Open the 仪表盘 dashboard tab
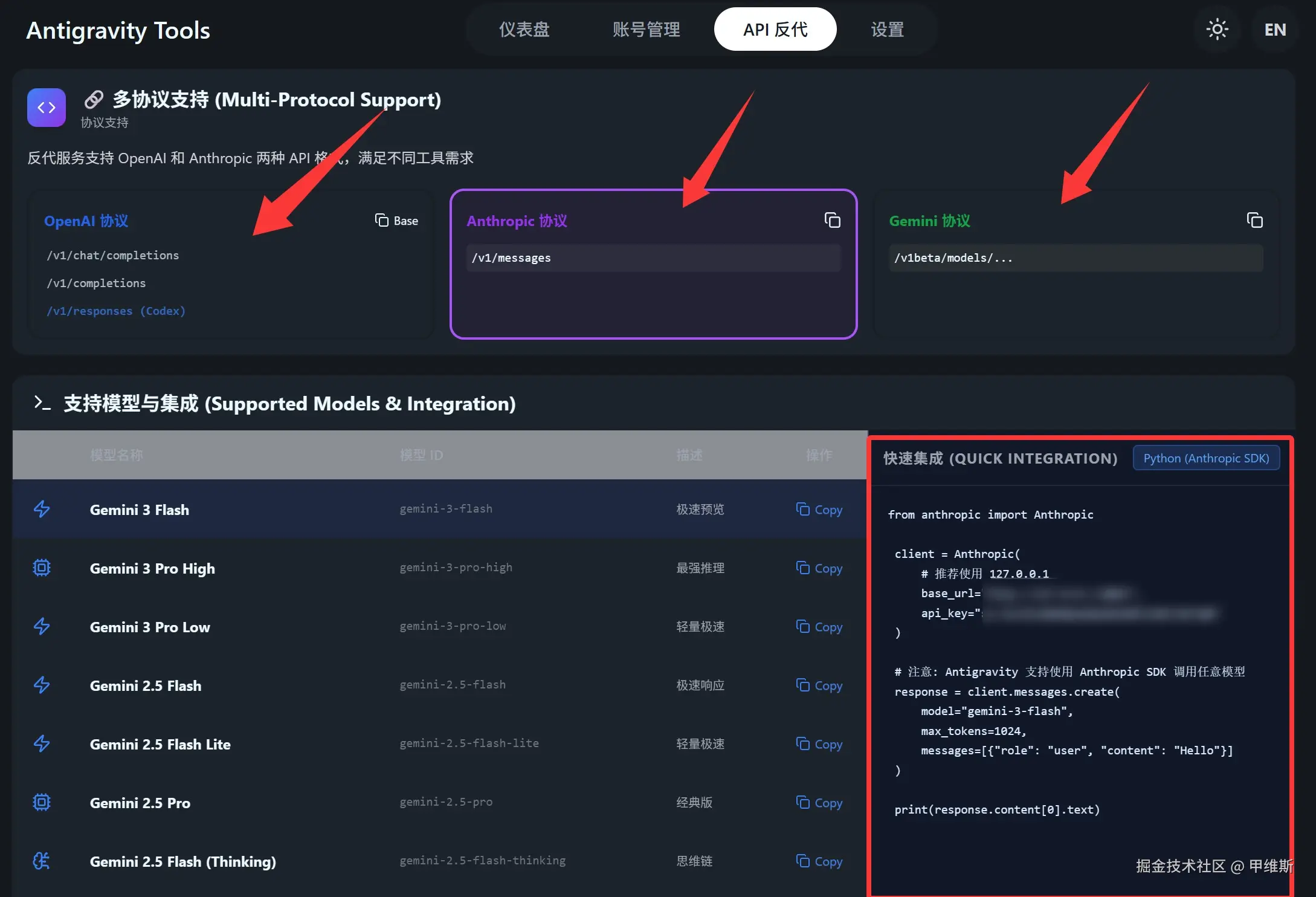Screen dimensions: 1316x897 point(524,30)
